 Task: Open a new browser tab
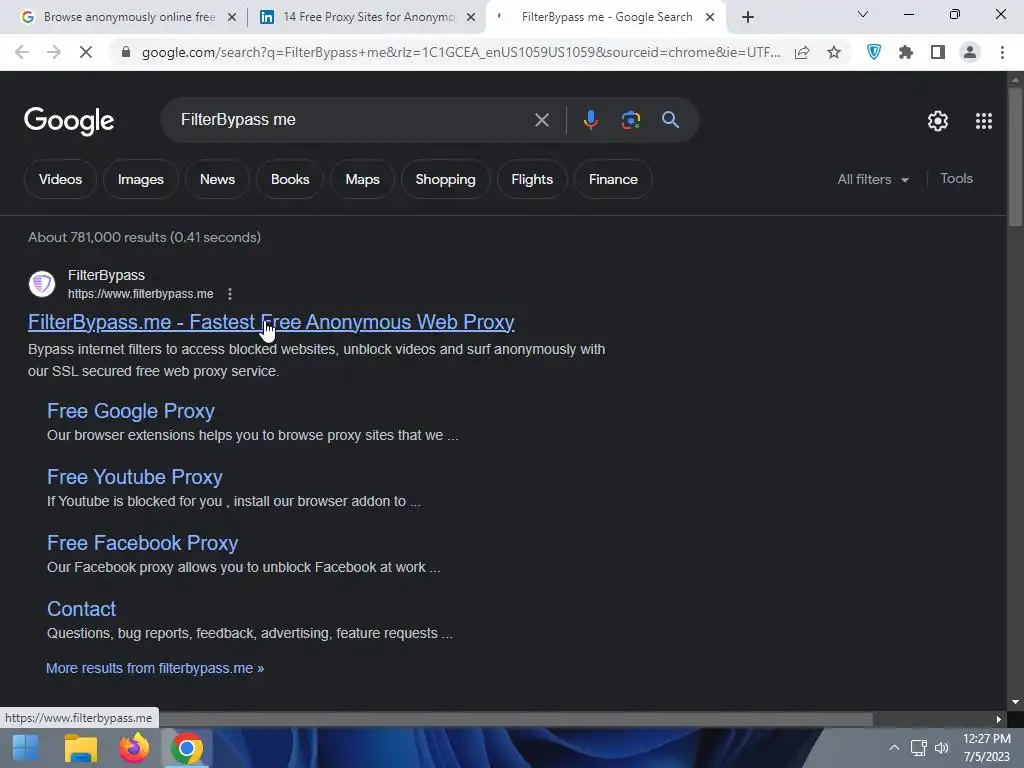[x=748, y=18]
